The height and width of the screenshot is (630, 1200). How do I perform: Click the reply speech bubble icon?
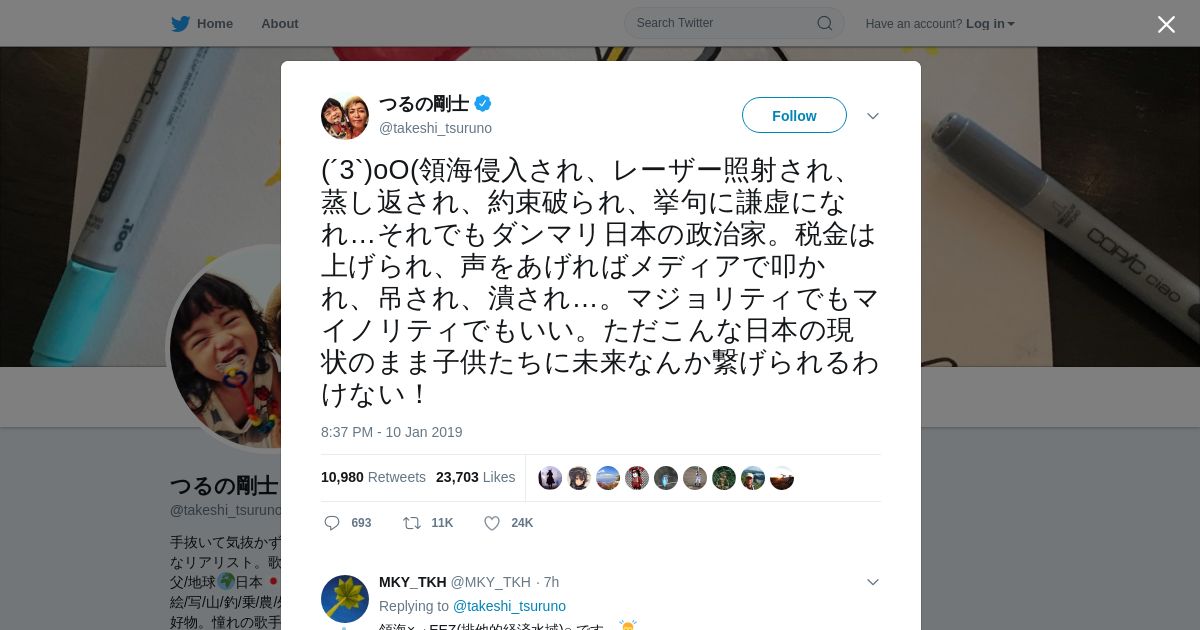pos(332,523)
